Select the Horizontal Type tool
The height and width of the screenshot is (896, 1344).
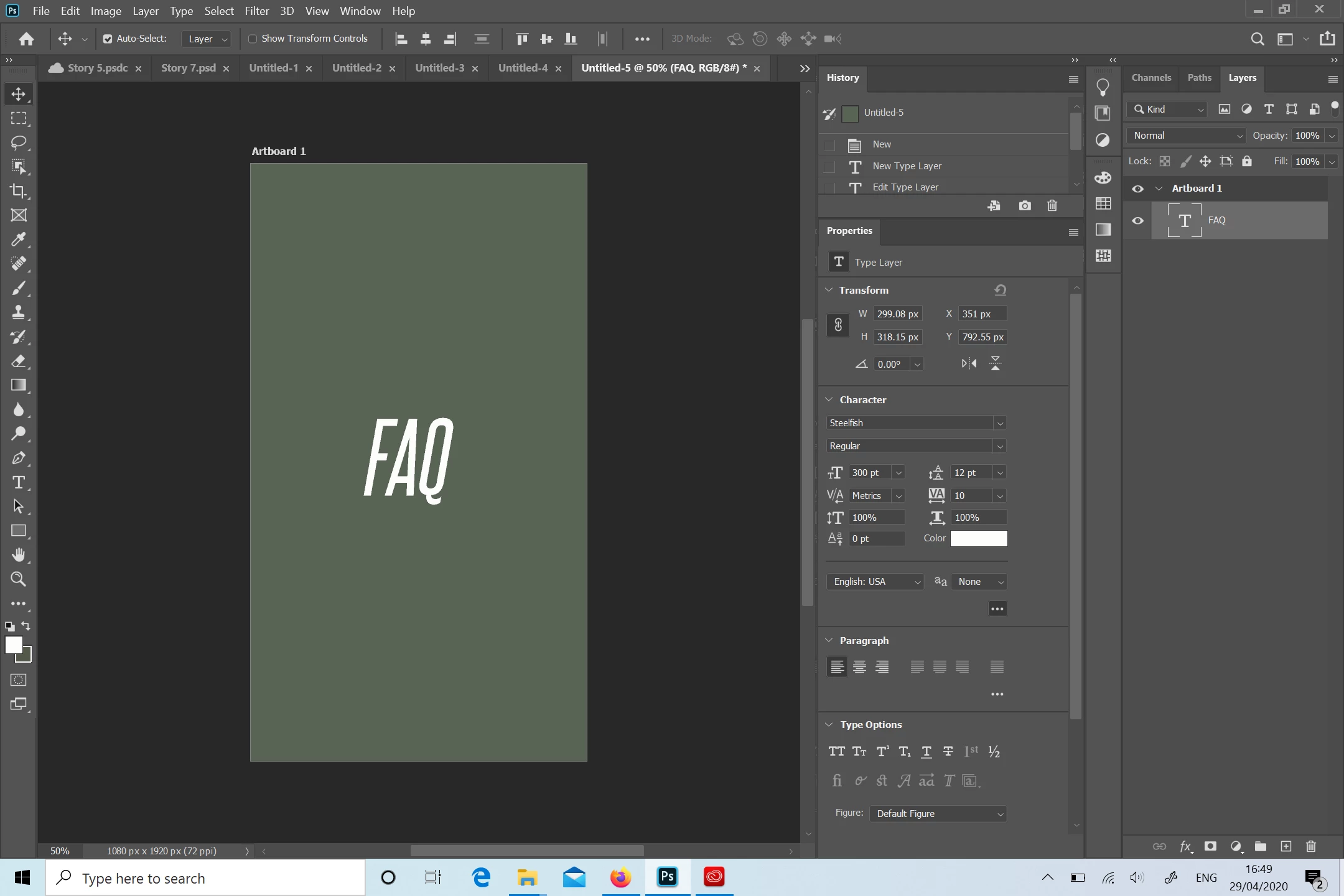pos(19,483)
